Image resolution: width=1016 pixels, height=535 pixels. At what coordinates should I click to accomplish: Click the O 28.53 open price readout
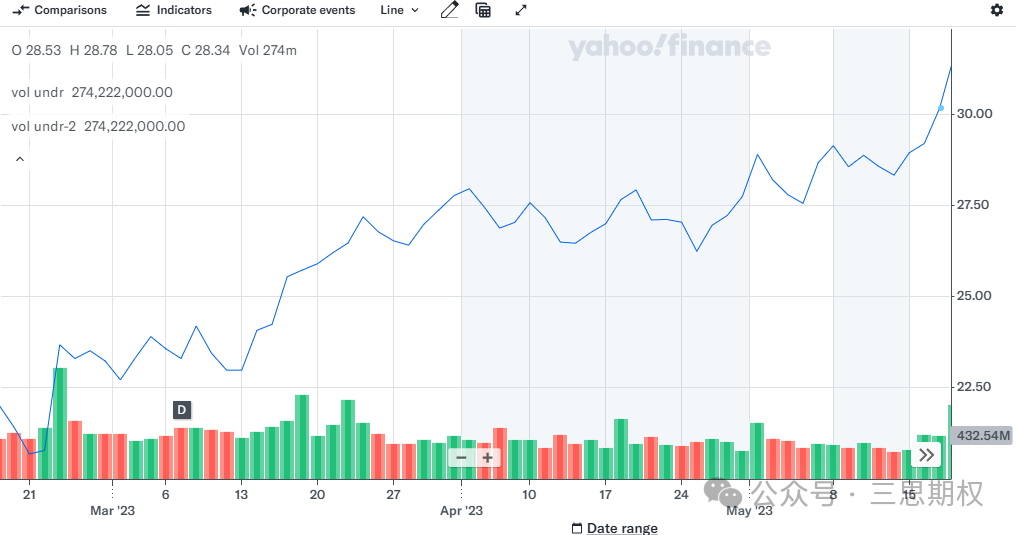(36, 51)
